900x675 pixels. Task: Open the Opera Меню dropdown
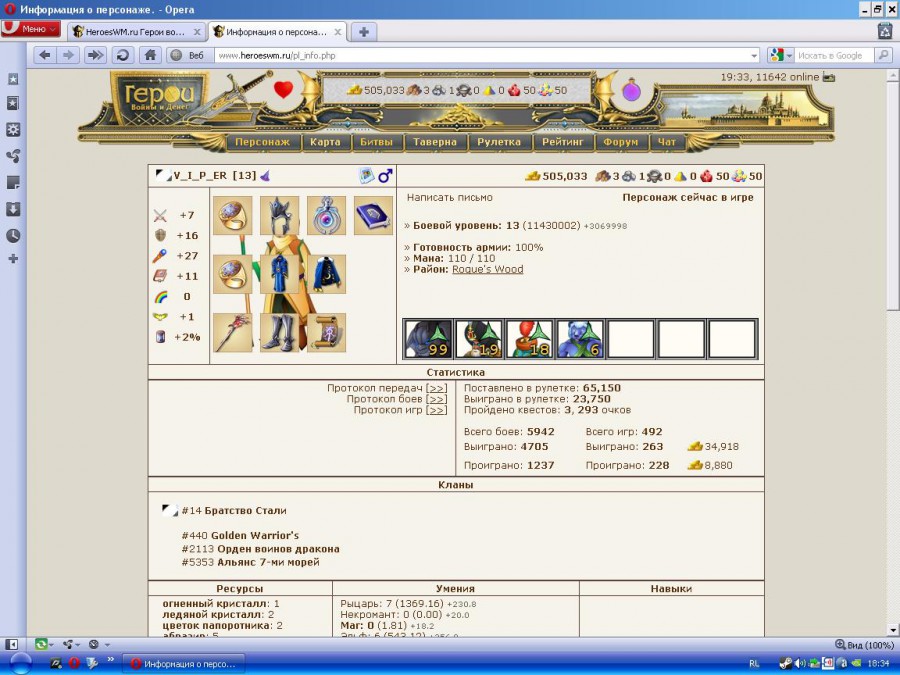[x=32, y=29]
